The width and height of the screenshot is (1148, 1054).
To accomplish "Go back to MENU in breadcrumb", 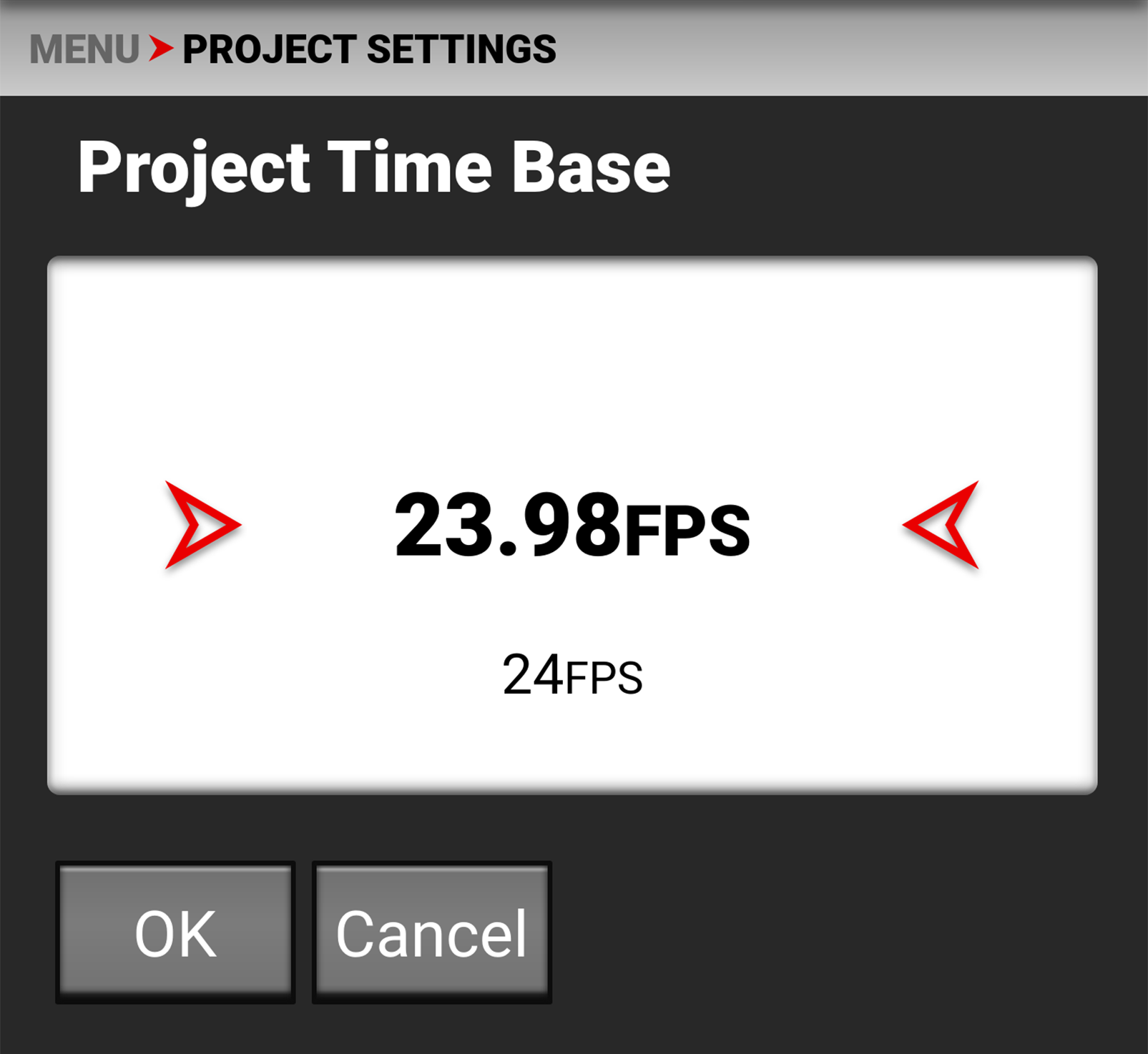I will pyautogui.click(x=84, y=49).
